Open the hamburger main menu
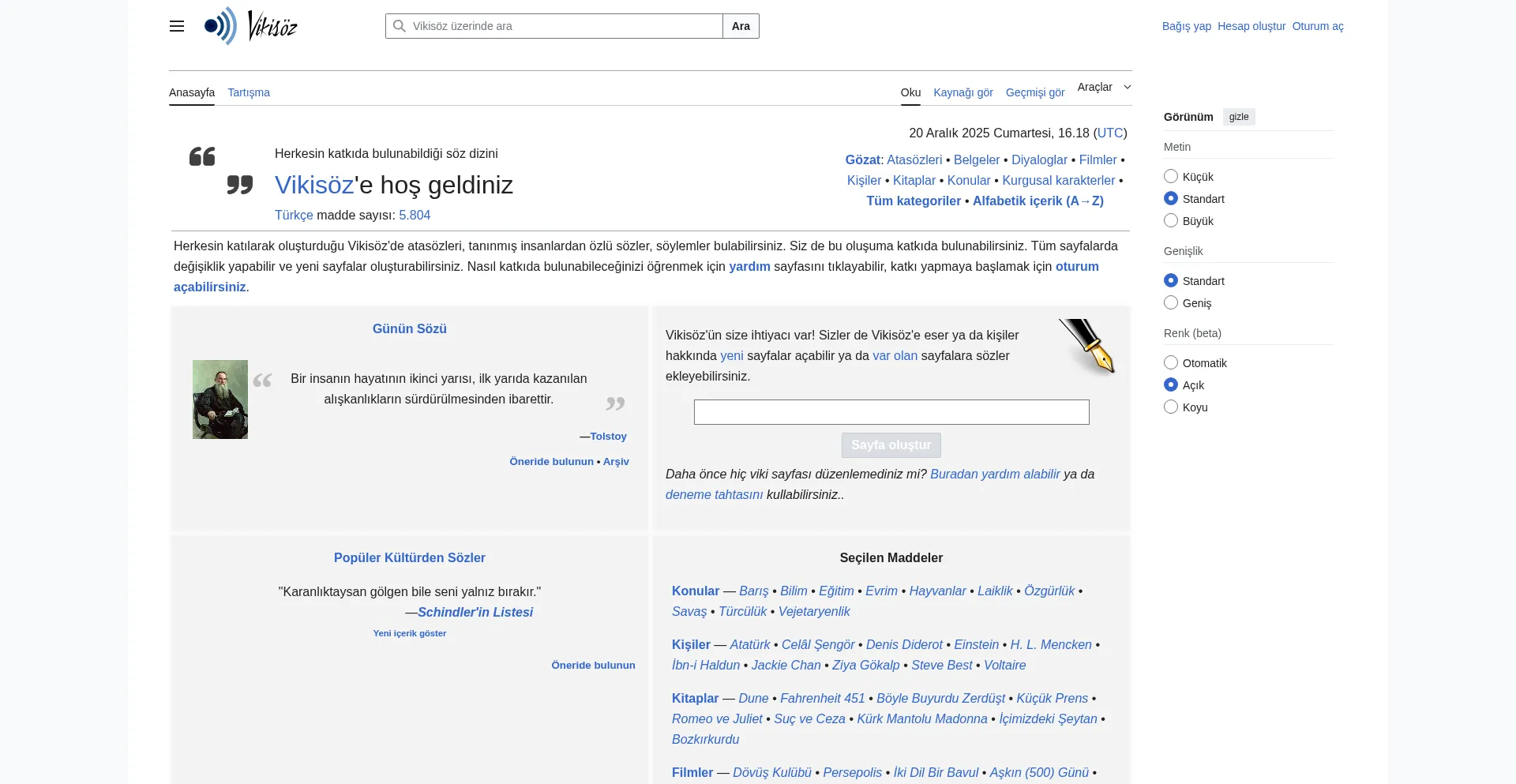The height and width of the screenshot is (784, 1516). pos(176,26)
